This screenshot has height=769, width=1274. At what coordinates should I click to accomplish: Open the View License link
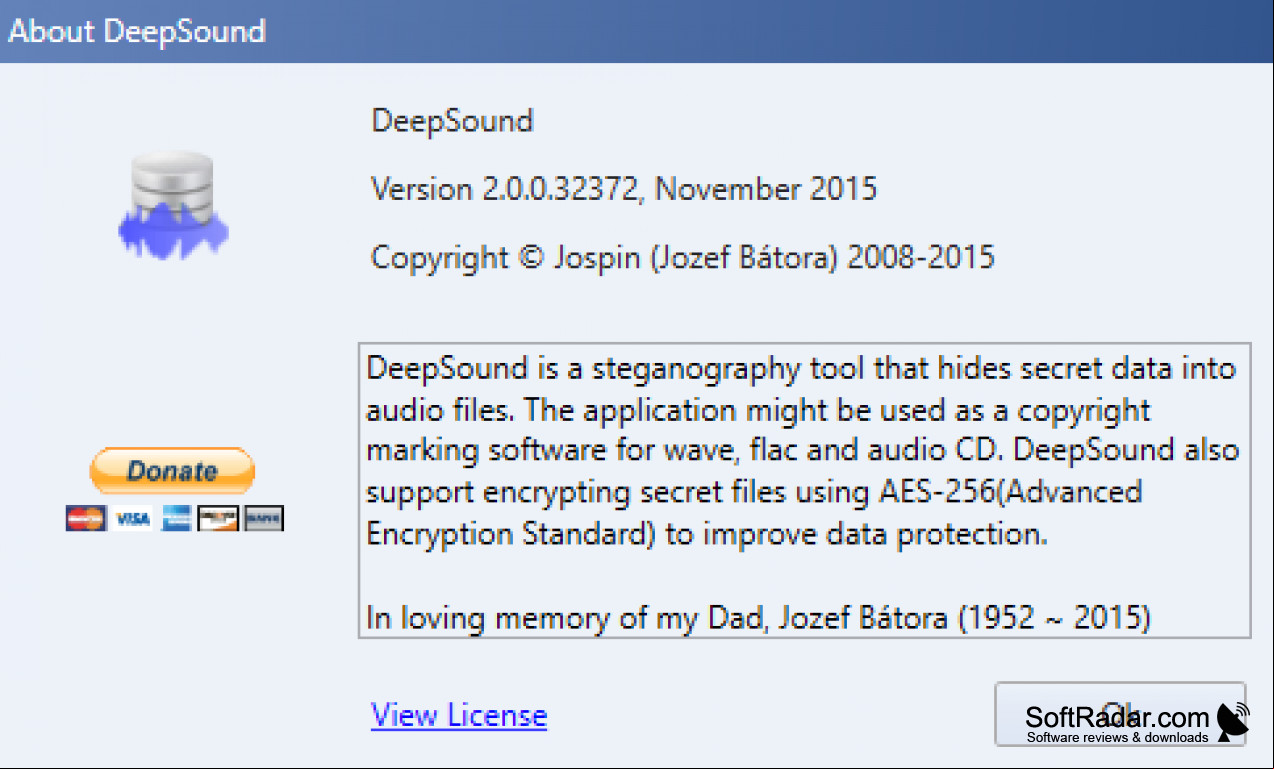pyautogui.click(x=459, y=715)
